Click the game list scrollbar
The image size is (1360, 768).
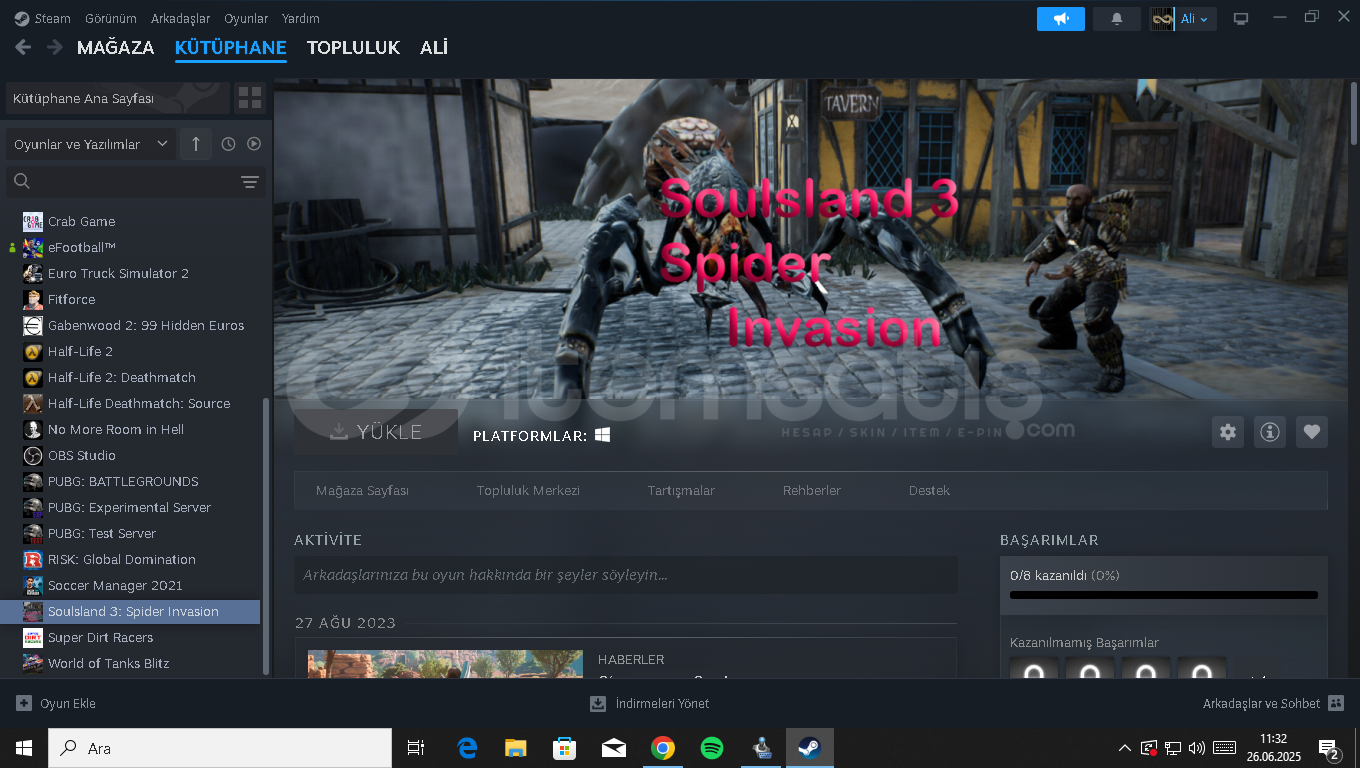click(265, 535)
